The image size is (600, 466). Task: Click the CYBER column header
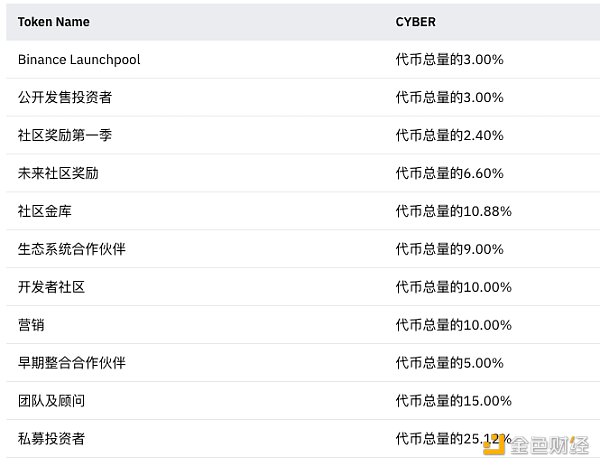coord(415,21)
